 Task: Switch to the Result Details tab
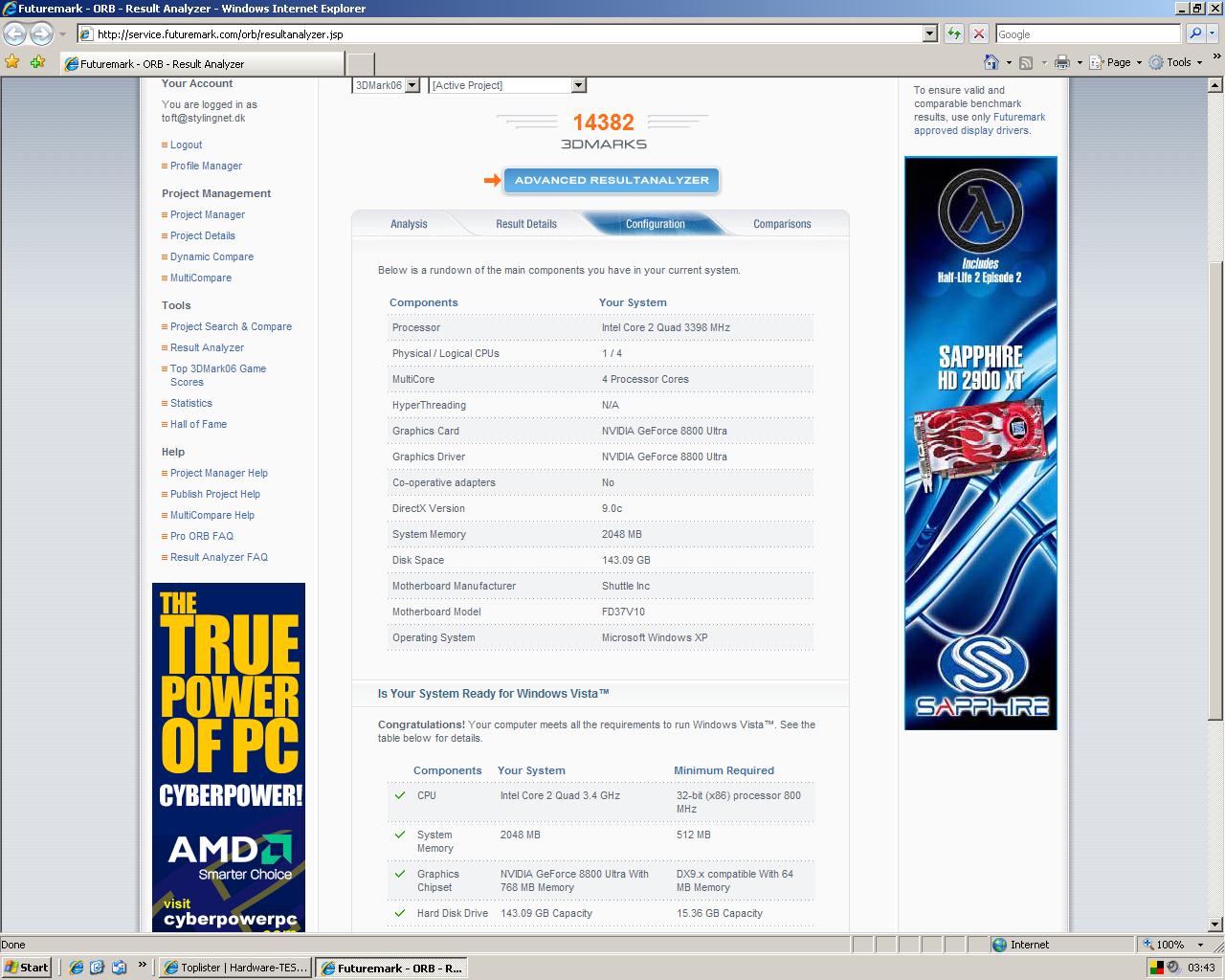point(525,224)
